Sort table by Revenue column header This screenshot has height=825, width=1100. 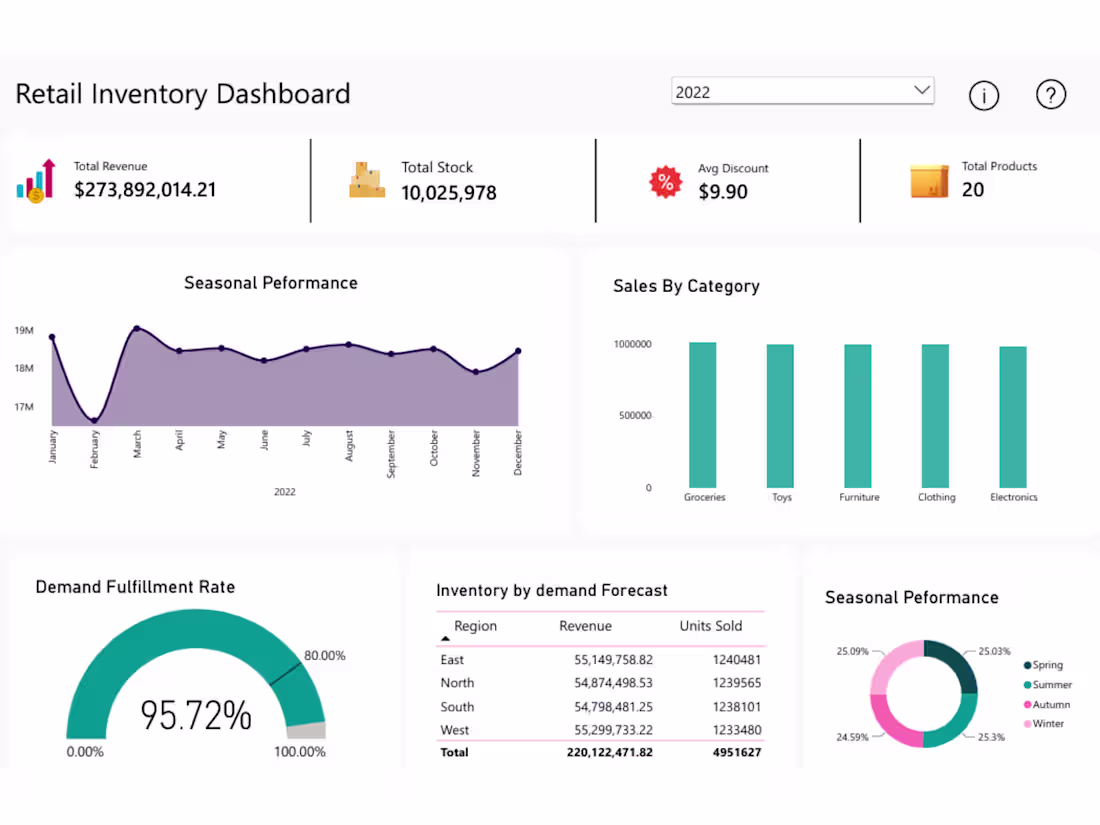585,626
